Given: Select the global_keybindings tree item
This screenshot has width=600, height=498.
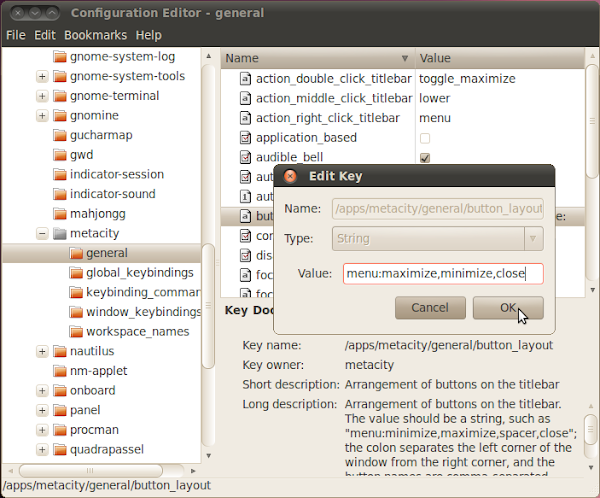Looking at the screenshot, I should 140,273.
